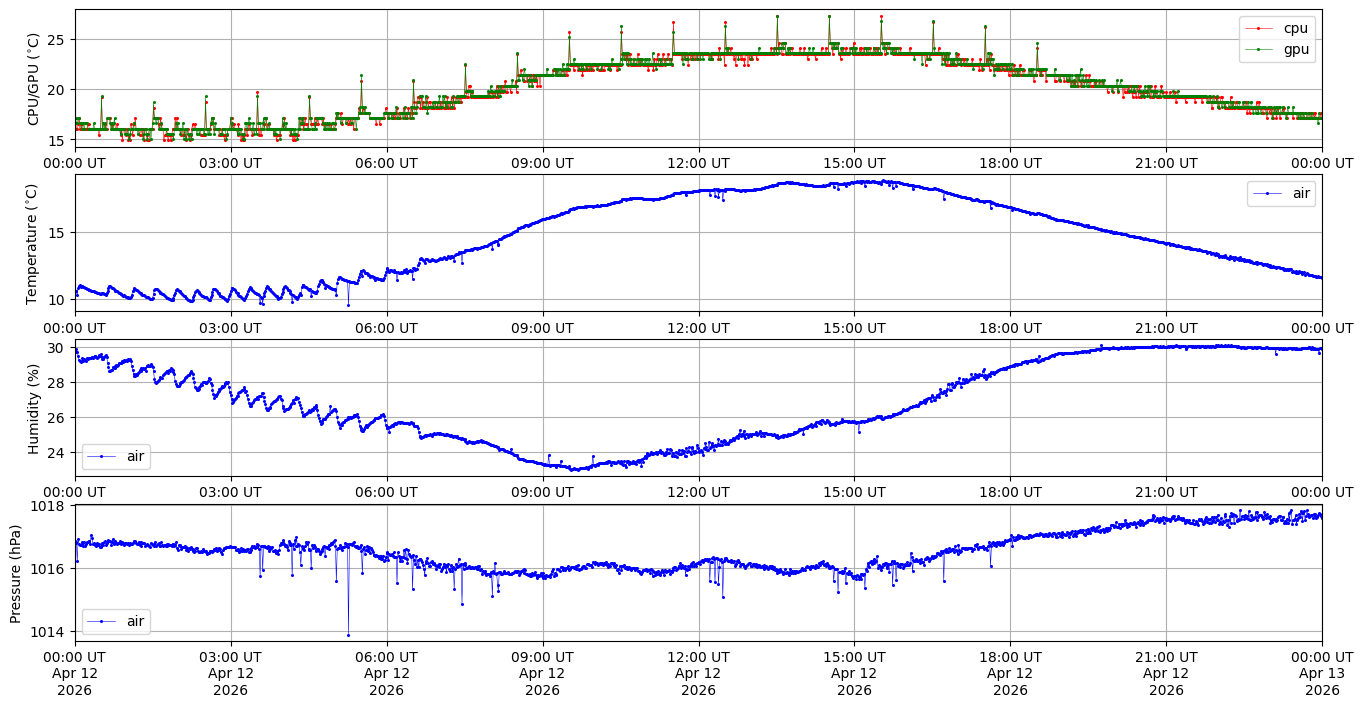Viewport: 1363px width, 707px height.
Task: Click the 25 tick on the CPU/GPU axis
Action: pos(57,40)
